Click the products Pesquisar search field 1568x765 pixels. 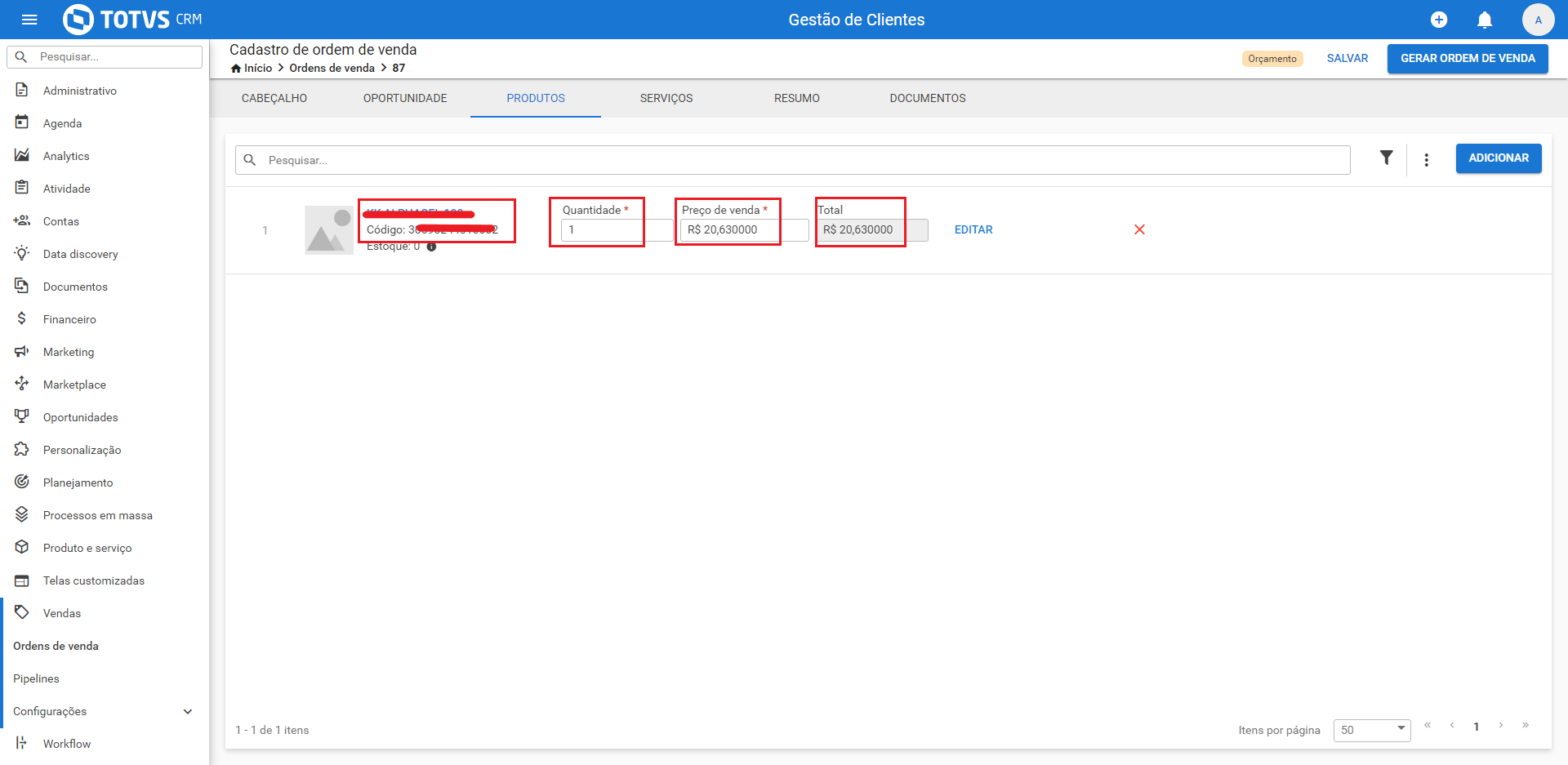(793, 160)
